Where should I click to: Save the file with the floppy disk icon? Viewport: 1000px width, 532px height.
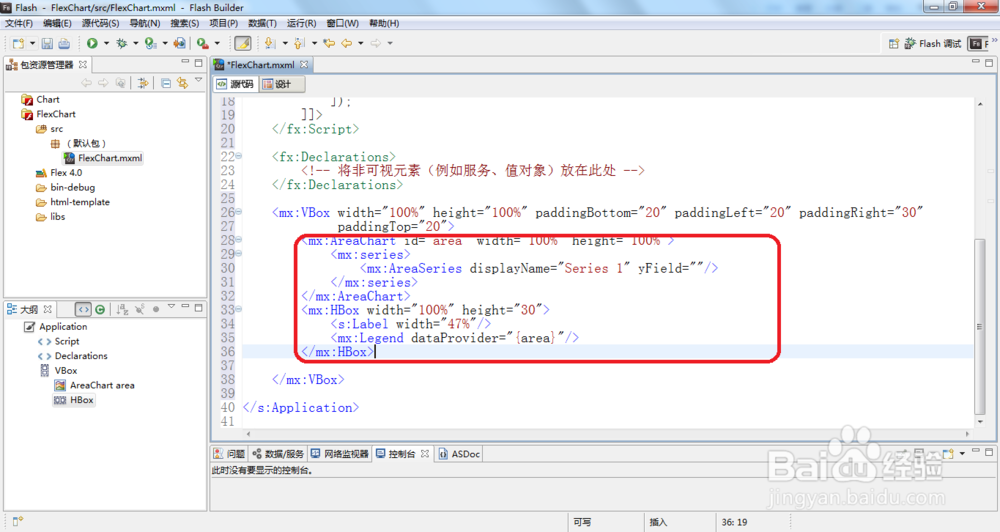tap(47, 43)
